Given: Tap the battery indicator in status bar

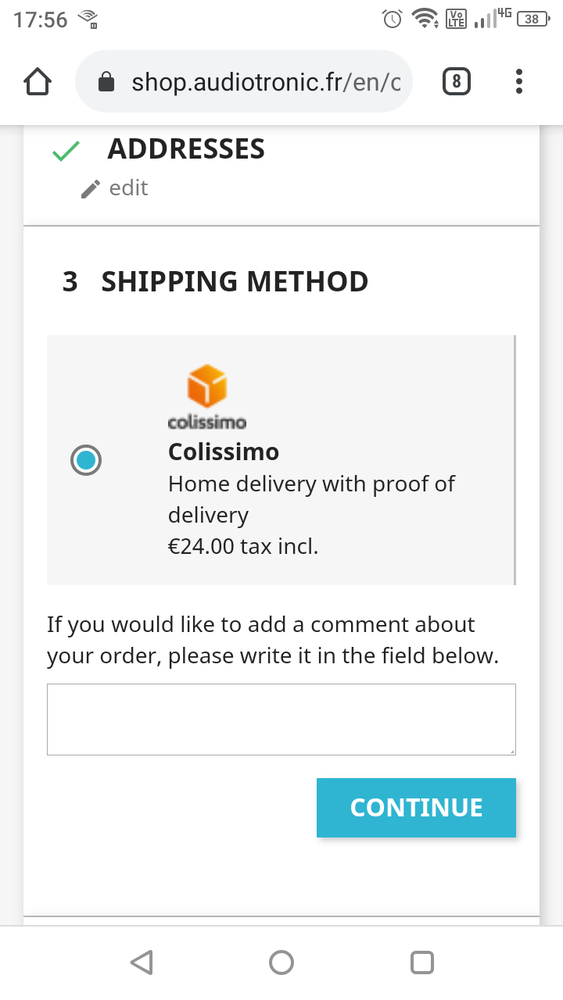Looking at the screenshot, I should pyautogui.click(x=533, y=19).
